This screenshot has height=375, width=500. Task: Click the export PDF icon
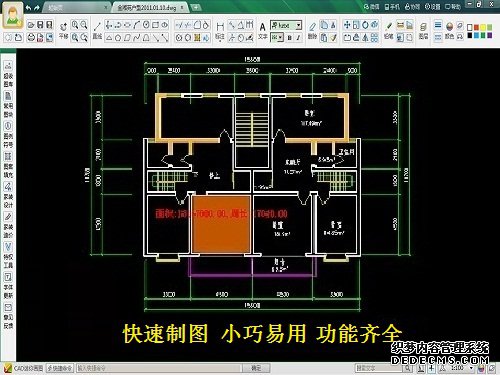coord(40,37)
